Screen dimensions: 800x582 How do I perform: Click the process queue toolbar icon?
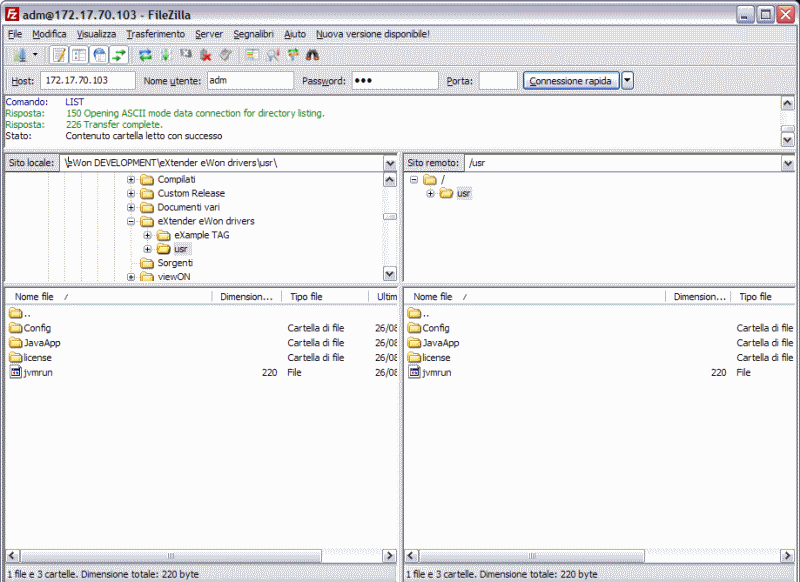click(165, 55)
